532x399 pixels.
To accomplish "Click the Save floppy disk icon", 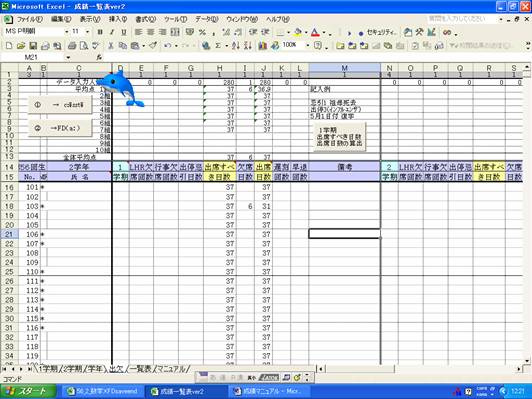I will tap(33, 45).
